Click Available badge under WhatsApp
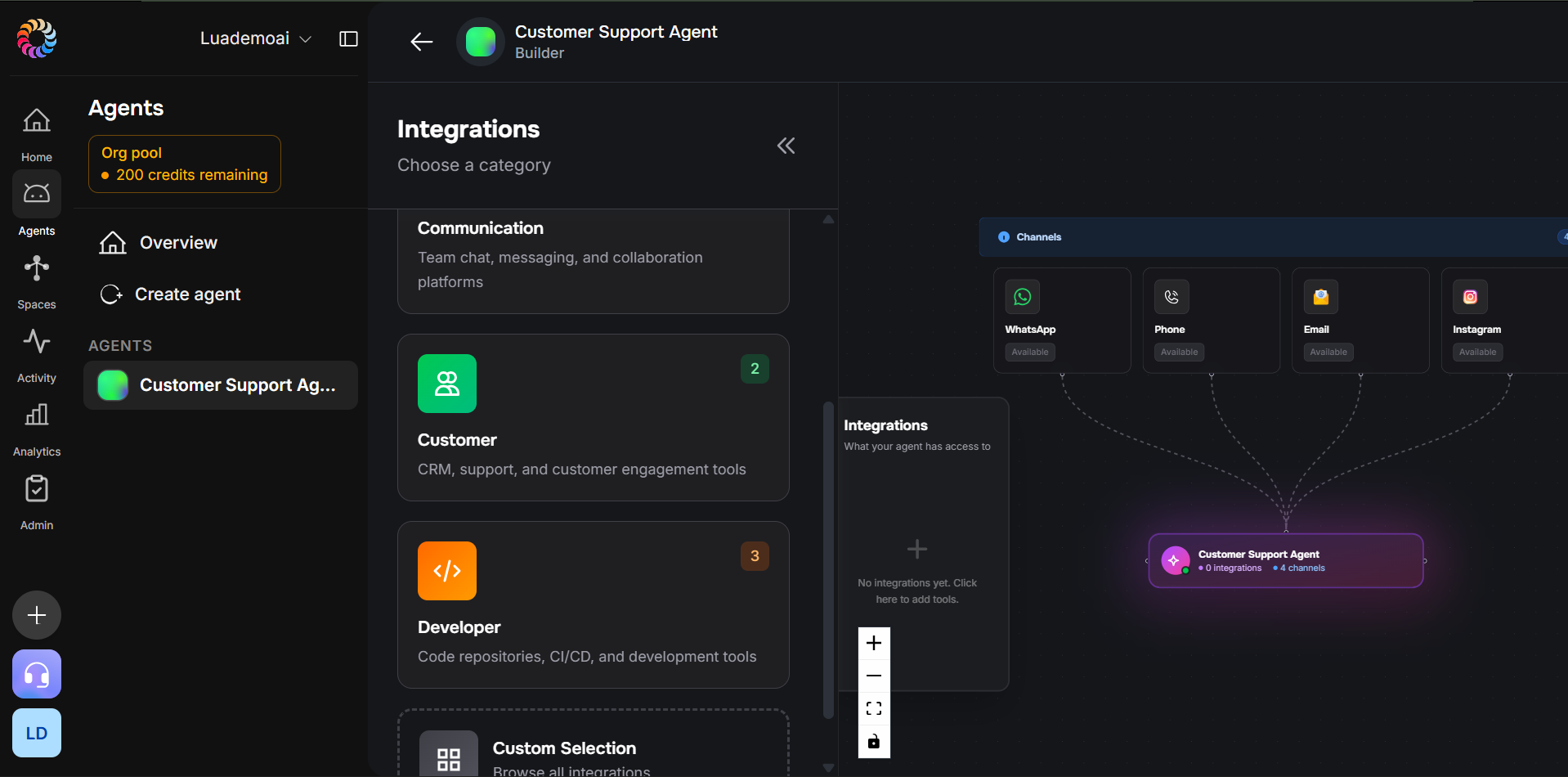 [x=1030, y=353]
